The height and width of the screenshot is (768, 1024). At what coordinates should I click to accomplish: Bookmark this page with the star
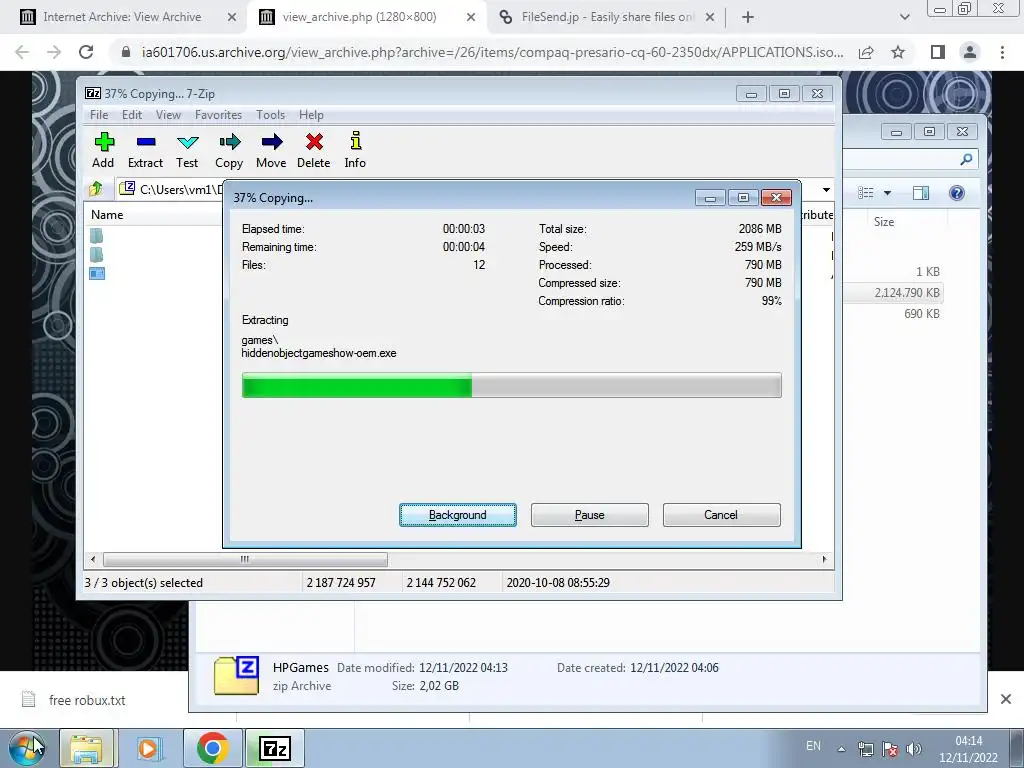[x=898, y=52]
